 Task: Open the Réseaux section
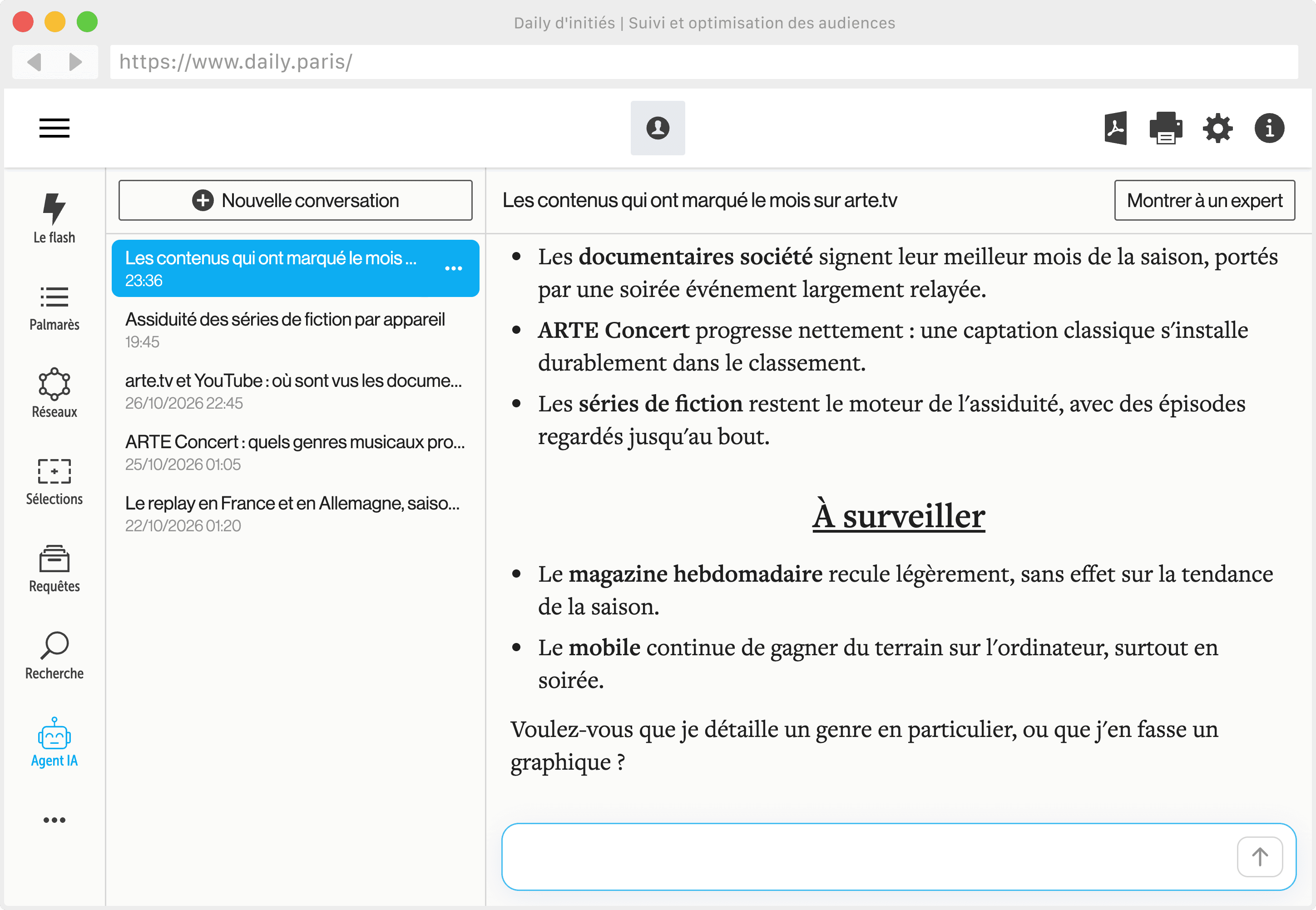[54, 393]
